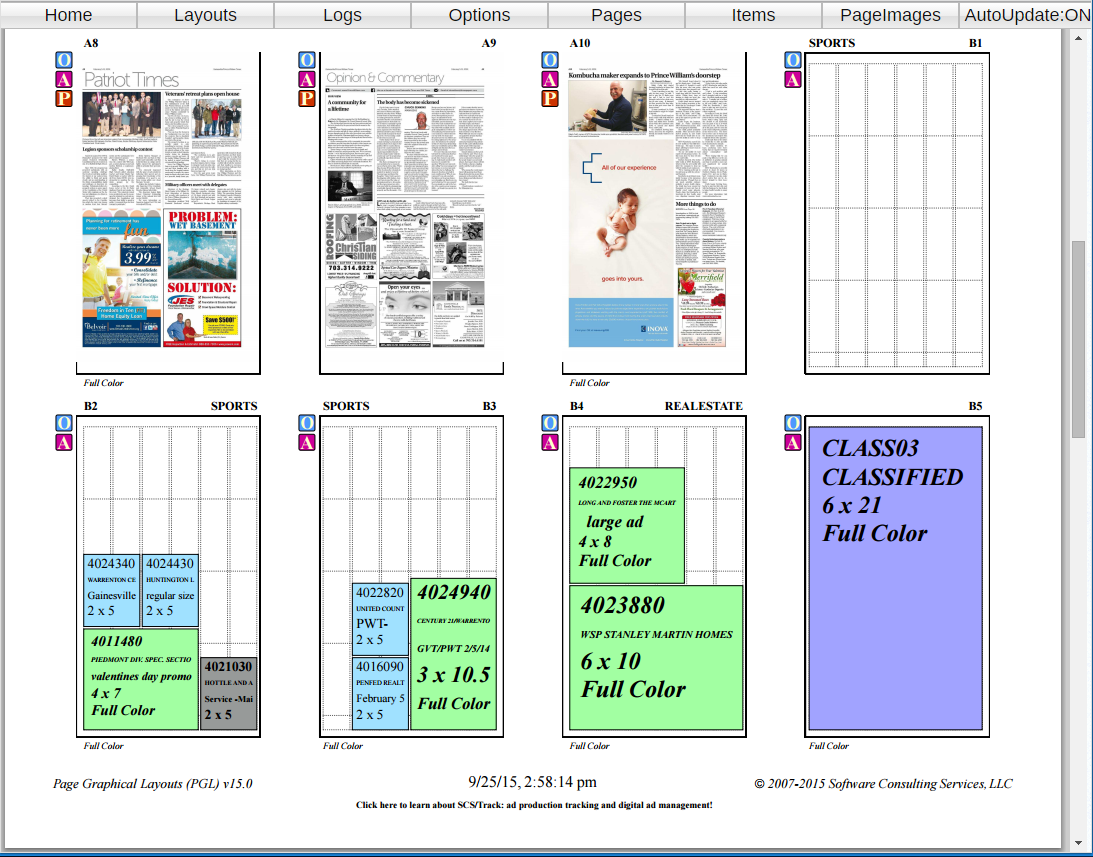Click the Software Consulting Services copyright text
This screenshot has height=857, width=1093.
click(883, 784)
